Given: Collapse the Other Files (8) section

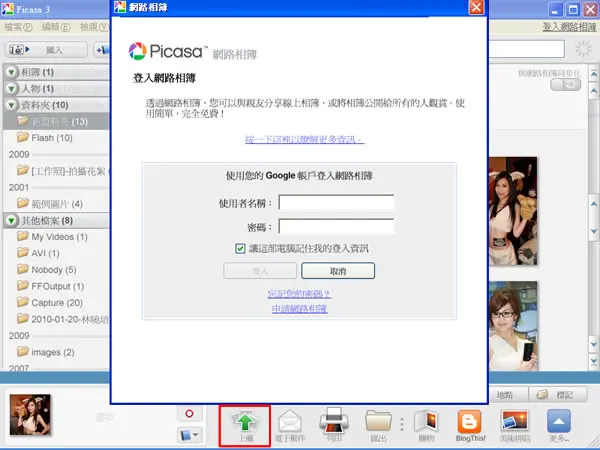Looking at the screenshot, I should (11, 220).
